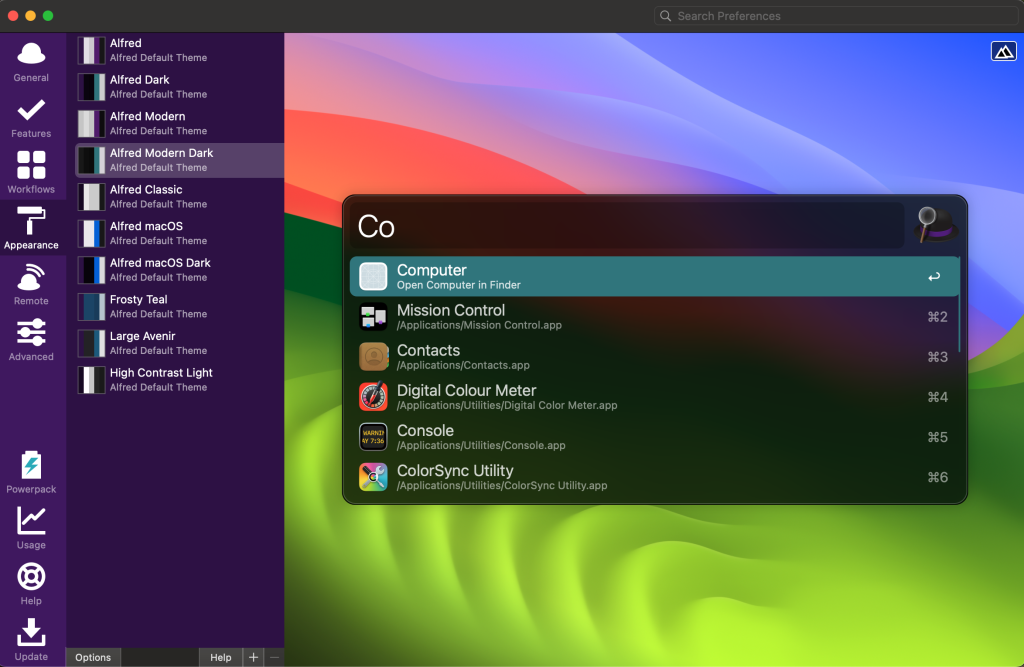This screenshot has height=667, width=1024.
Task: Add a new theme with plus button
Action: (x=253, y=657)
